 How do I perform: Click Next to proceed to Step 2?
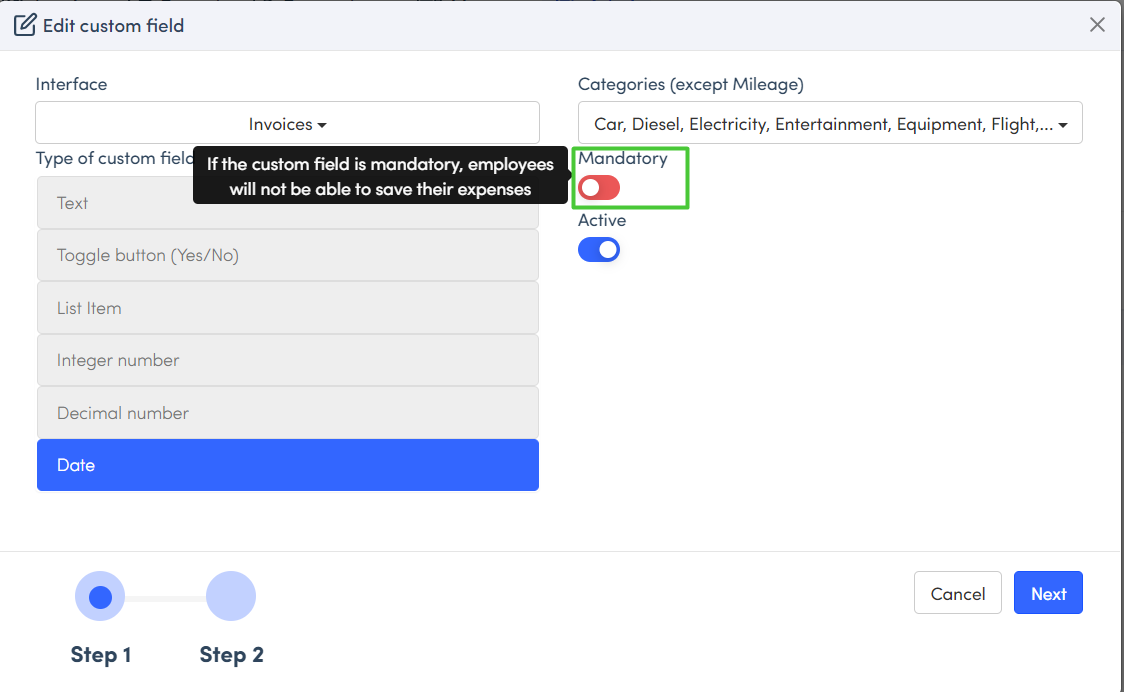[1047, 593]
